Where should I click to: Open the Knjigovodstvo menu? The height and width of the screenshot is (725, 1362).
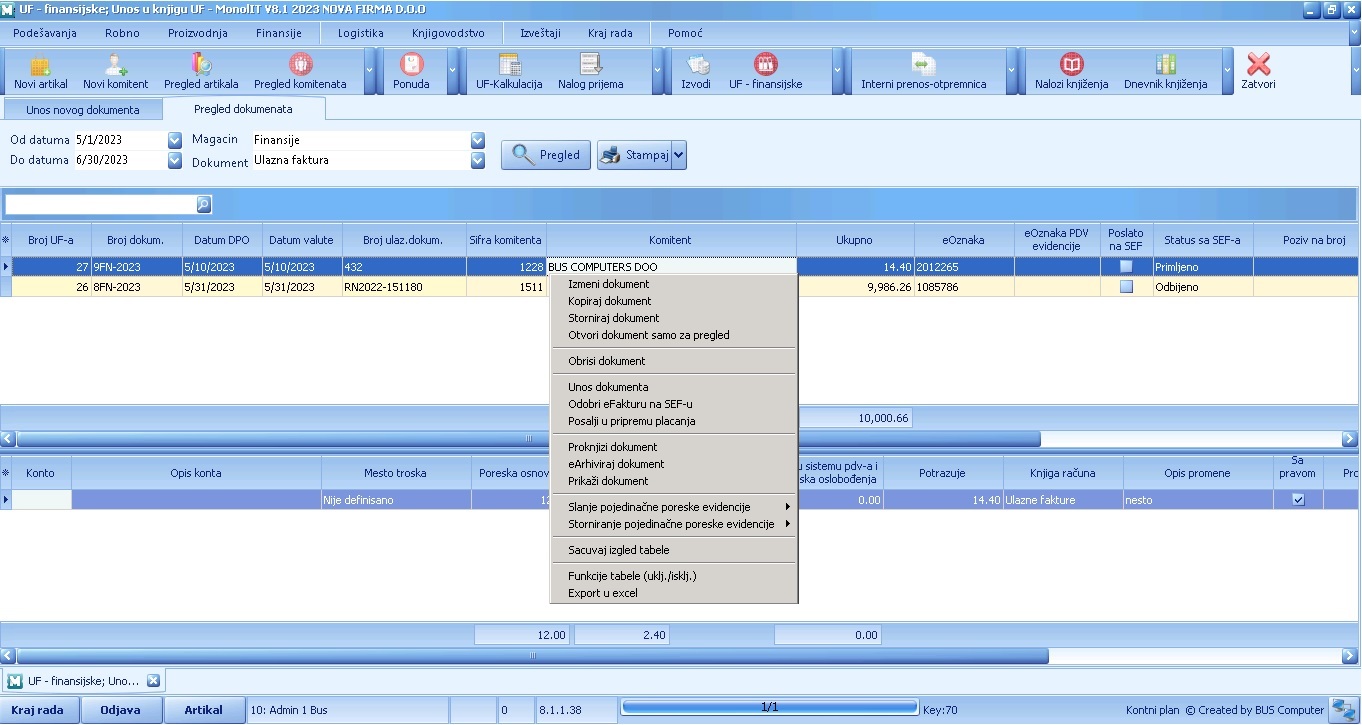tap(446, 33)
